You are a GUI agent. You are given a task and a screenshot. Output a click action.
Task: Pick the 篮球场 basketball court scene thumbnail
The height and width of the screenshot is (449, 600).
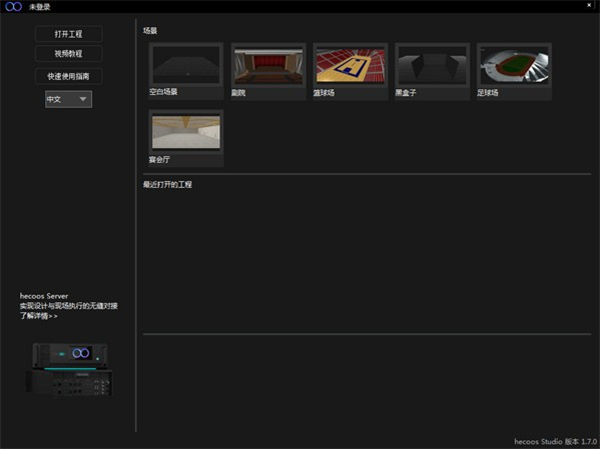click(350, 65)
